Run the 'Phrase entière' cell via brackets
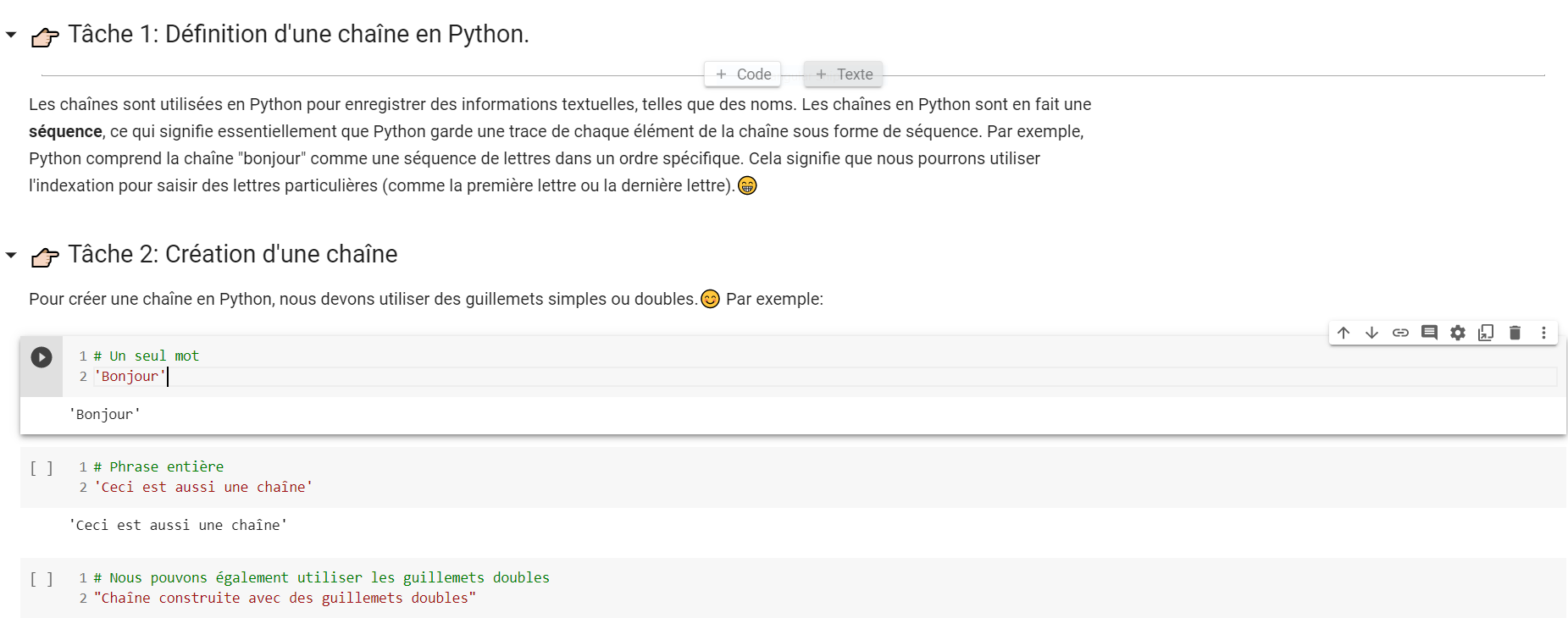Image resolution: width=1568 pixels, height=618 pixels. point(42,468)
